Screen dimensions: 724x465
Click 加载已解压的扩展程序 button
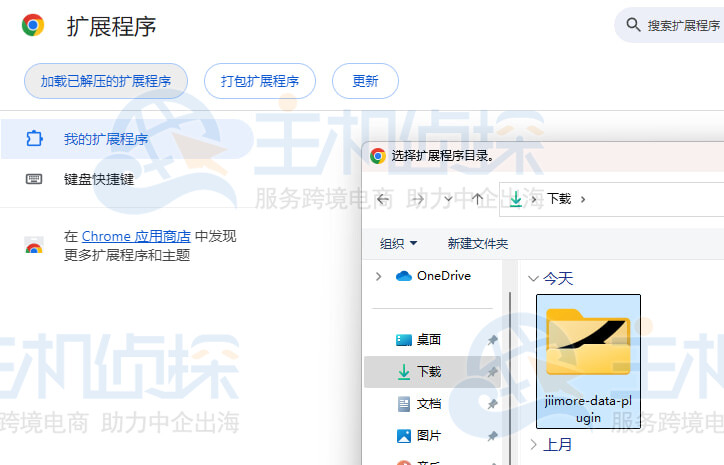click(x=105, y=81)
